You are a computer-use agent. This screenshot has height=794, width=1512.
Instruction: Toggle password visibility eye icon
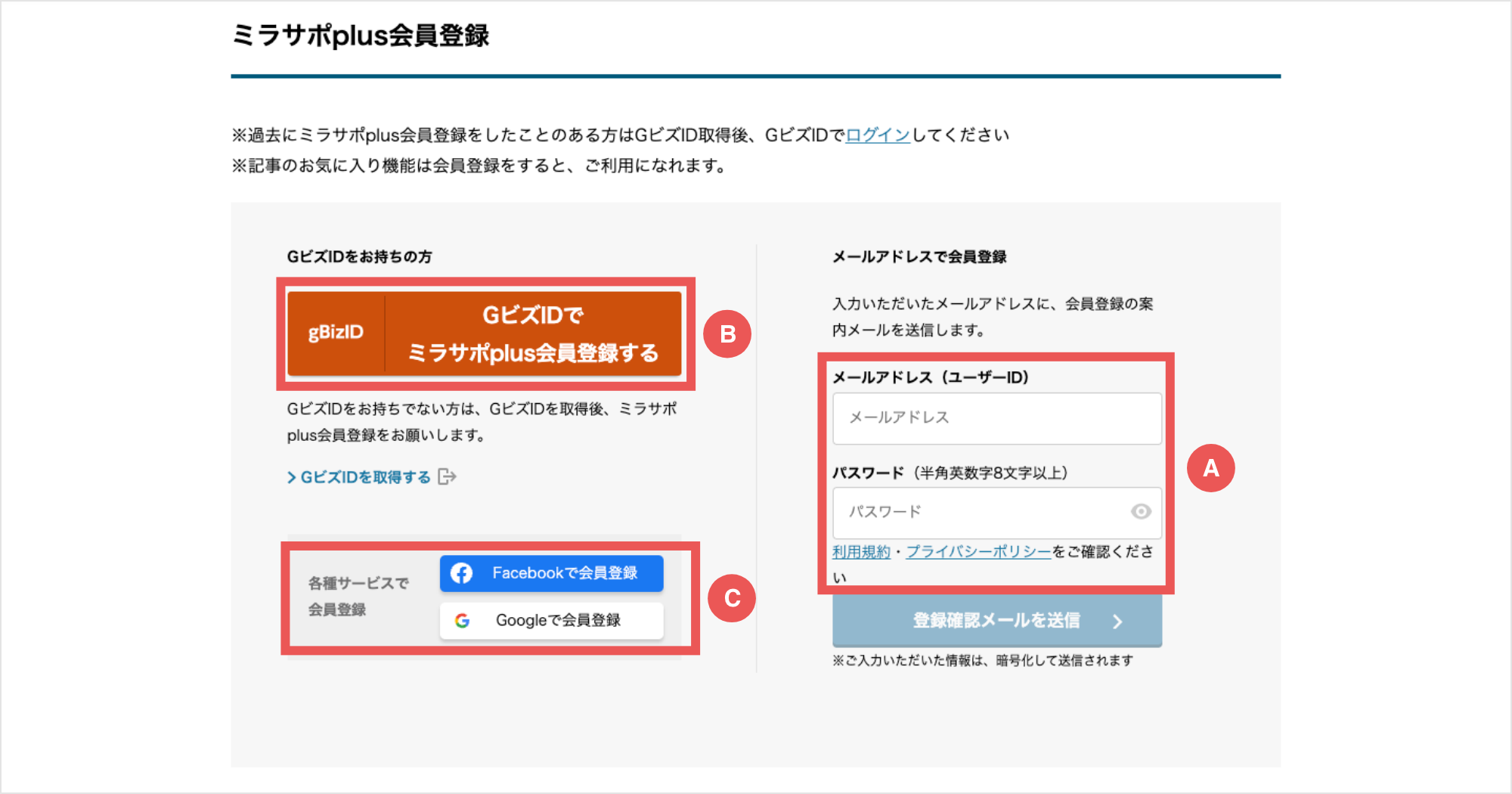pos(1141,512)
